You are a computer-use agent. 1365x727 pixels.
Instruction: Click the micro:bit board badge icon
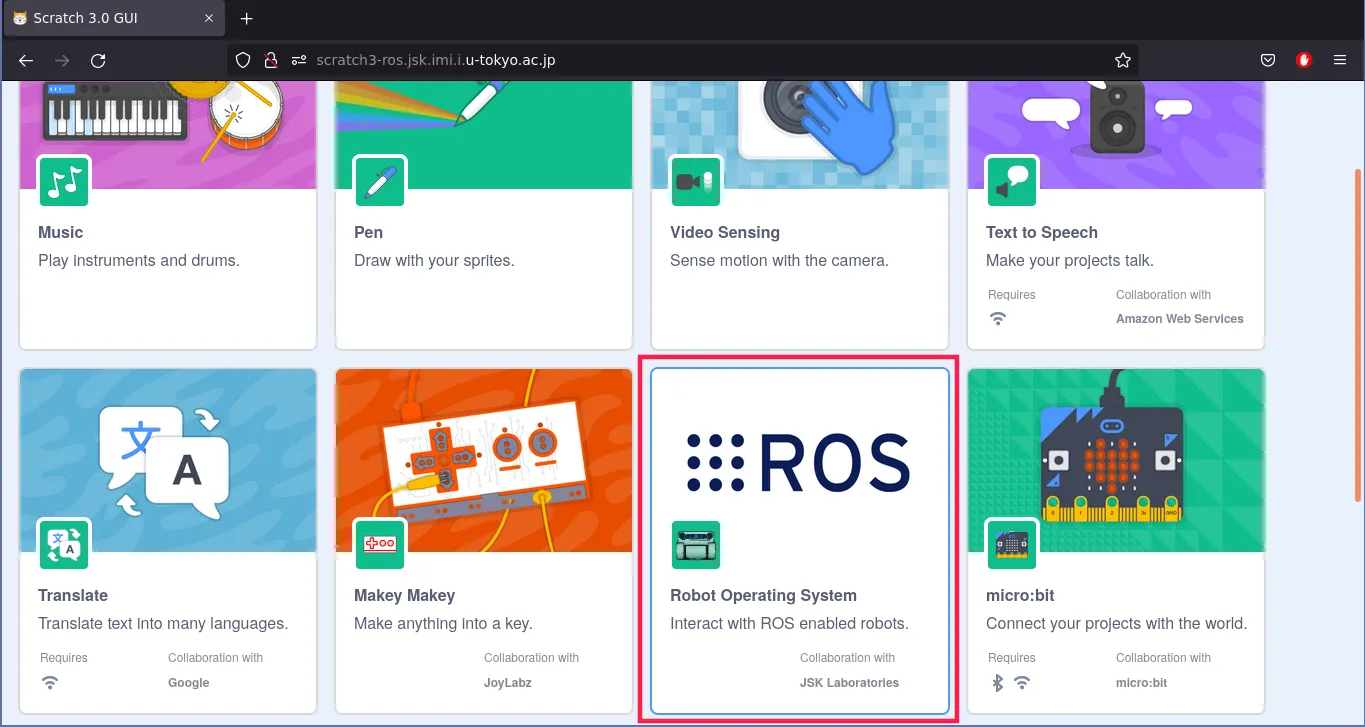point(1011,544)
